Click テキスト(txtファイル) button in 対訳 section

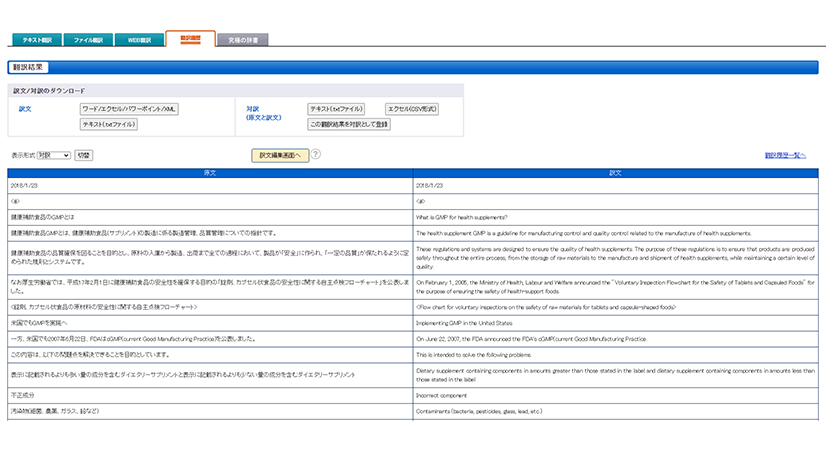340,108
